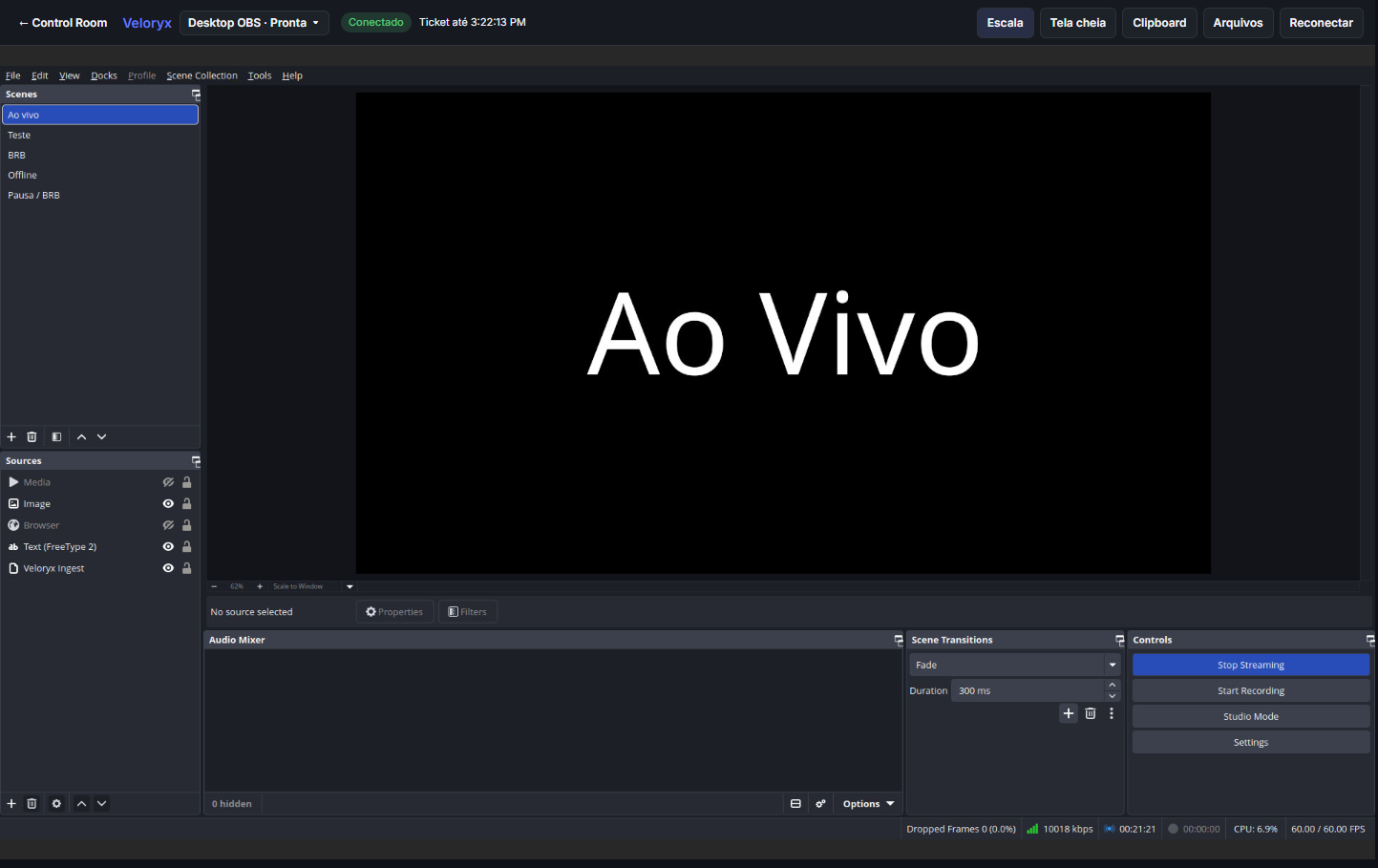Remove source using Sources trash icon
Image resolution: width=1378 pixels, height=868 pixels.
pyautogui.click(x=32, y=803)
